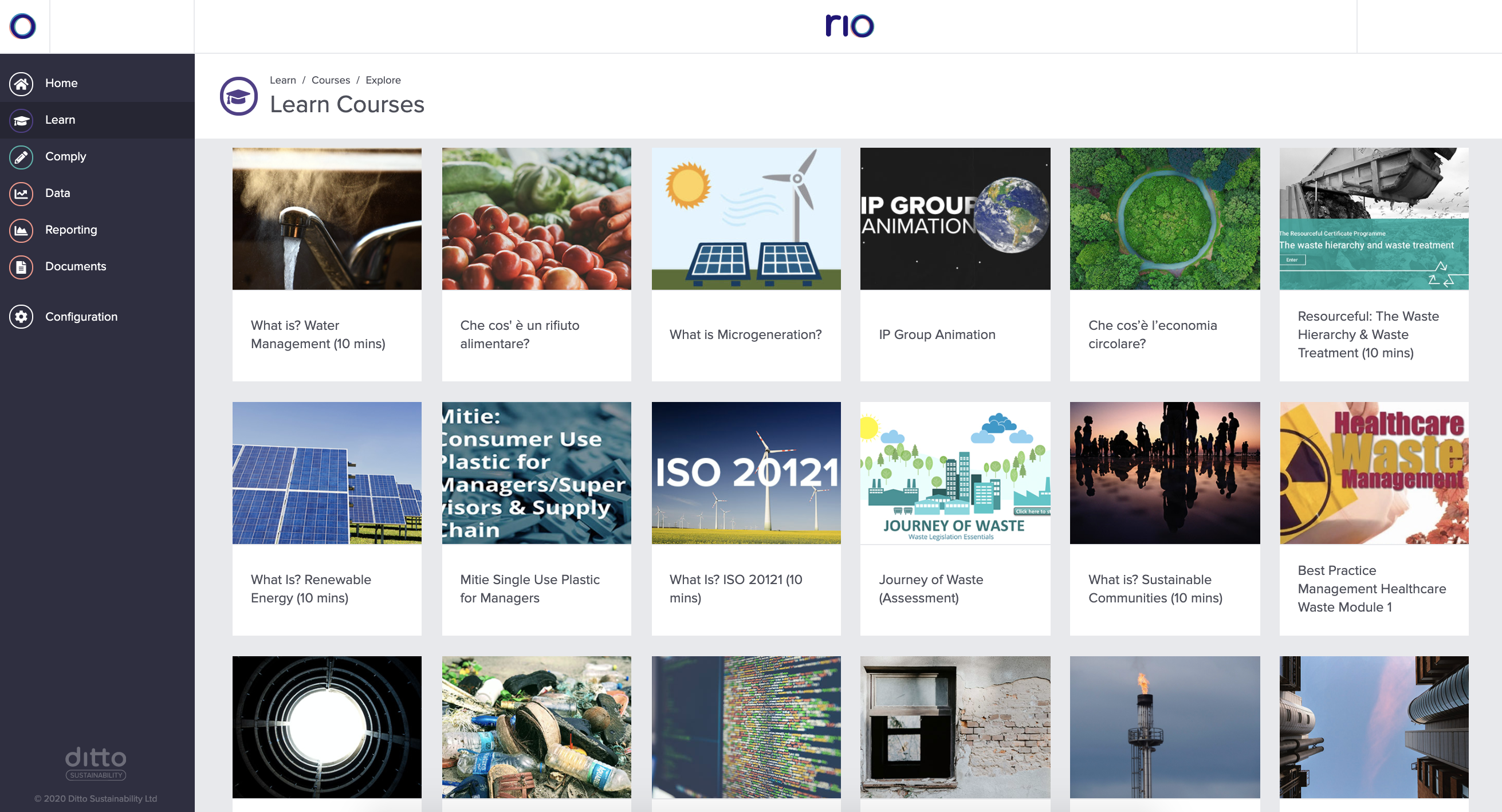The height and width of the screenshot is (812, 1502).
Task: Open the Journey of Waste illustration thumbnail
Action: click(x=955, y=474)
